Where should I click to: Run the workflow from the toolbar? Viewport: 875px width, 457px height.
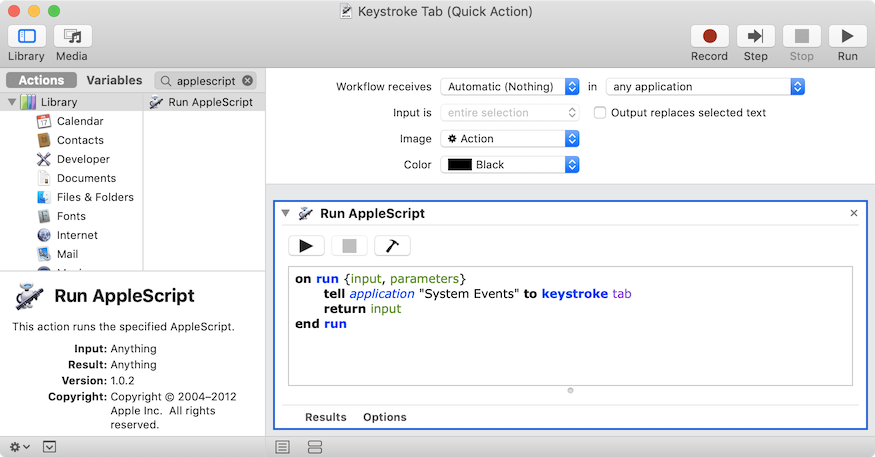pos(847,37)
